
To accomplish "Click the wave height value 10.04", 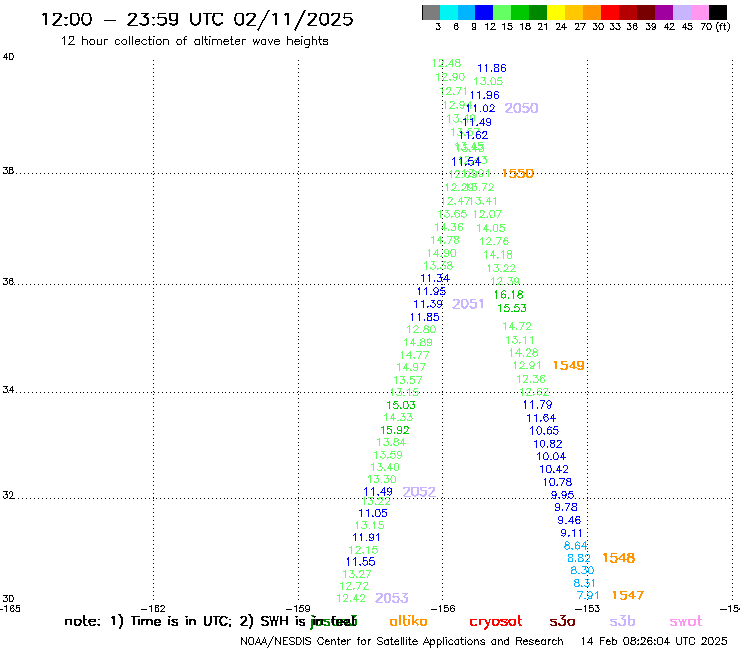I will (x=551, y=456).
